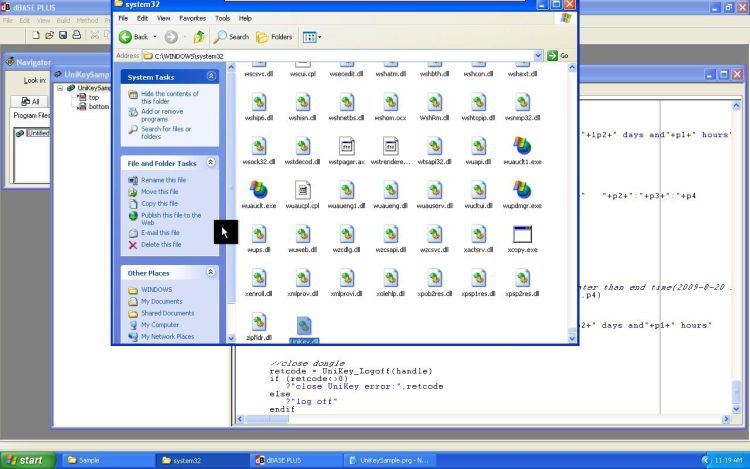Select the wuauclt.exe file icon
750x469 pixels.
[x=259, y=190]
